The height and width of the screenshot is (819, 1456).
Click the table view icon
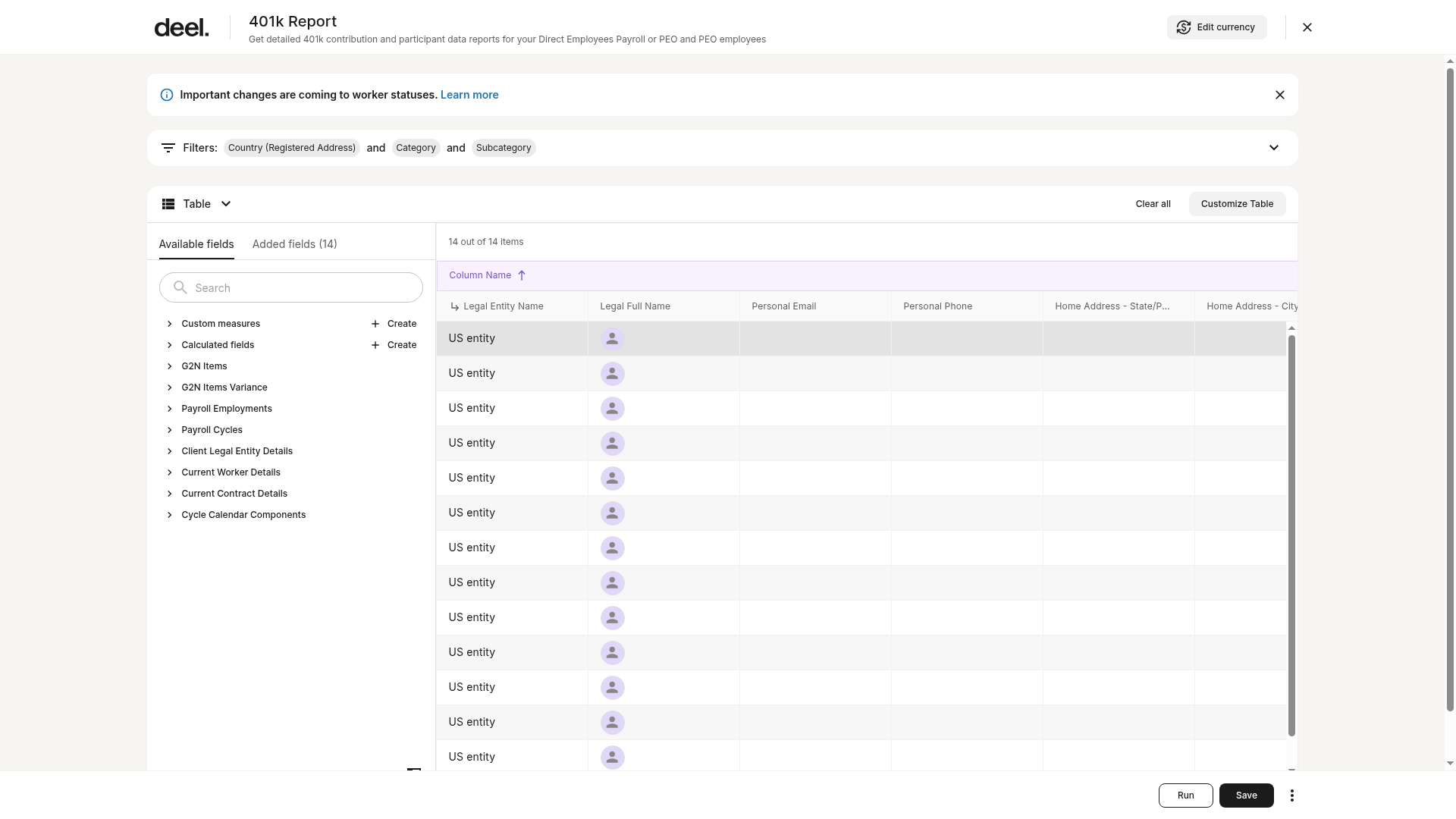tap(168, 204)
